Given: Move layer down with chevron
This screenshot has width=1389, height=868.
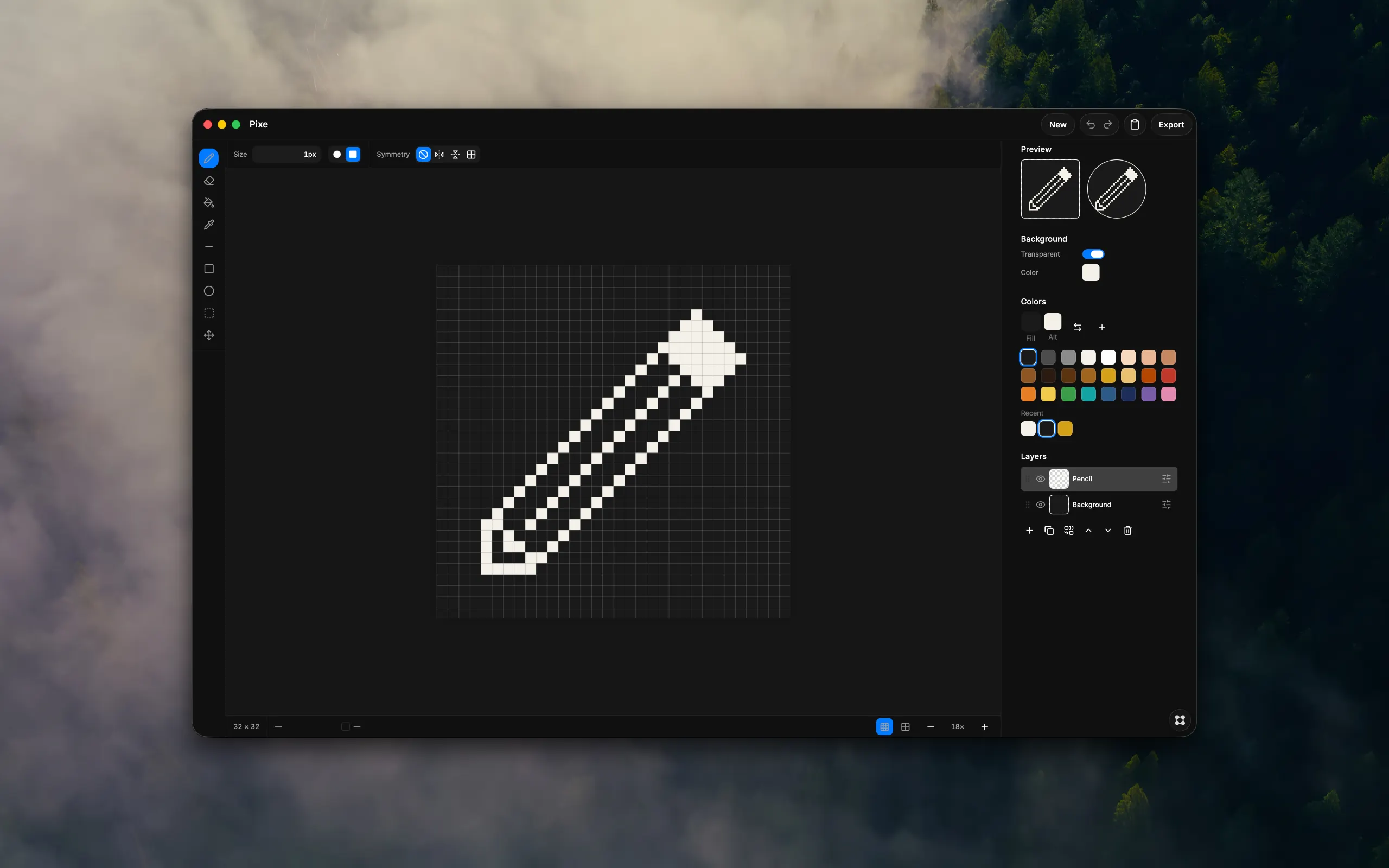Looking at the screenshot, I should (1108, 531).
